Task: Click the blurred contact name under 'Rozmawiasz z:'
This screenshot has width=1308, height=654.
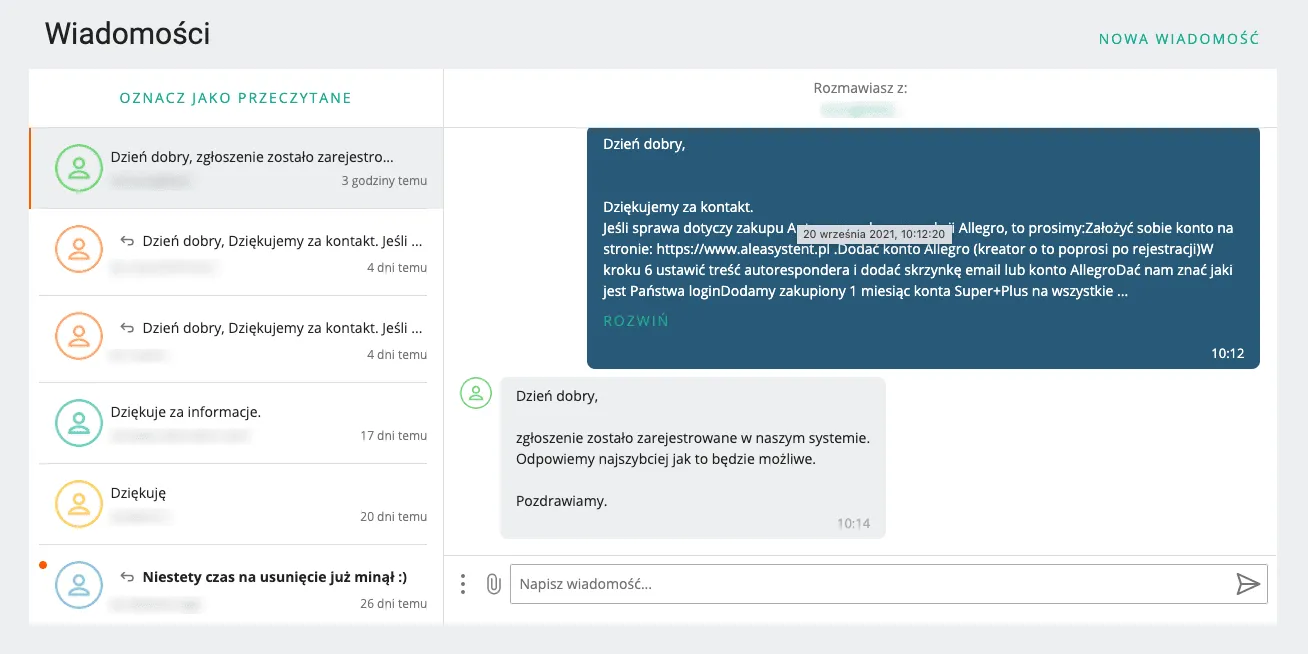Action: click(860, 109)
